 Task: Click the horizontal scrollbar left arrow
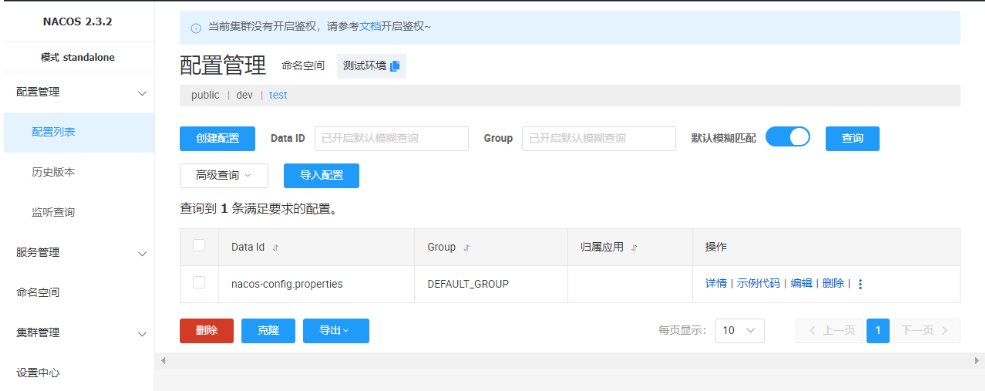[x=163, y=361]
